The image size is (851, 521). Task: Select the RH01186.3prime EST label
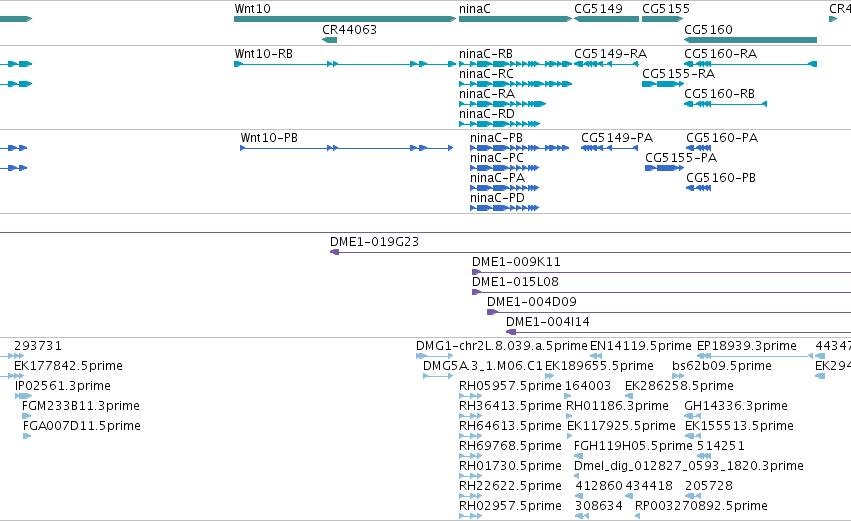point(618,406)
